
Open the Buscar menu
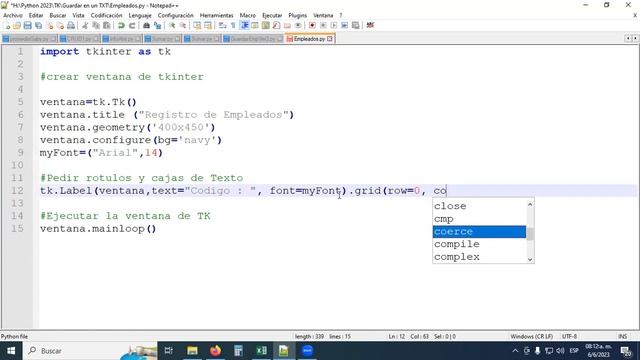coord(58,15)
